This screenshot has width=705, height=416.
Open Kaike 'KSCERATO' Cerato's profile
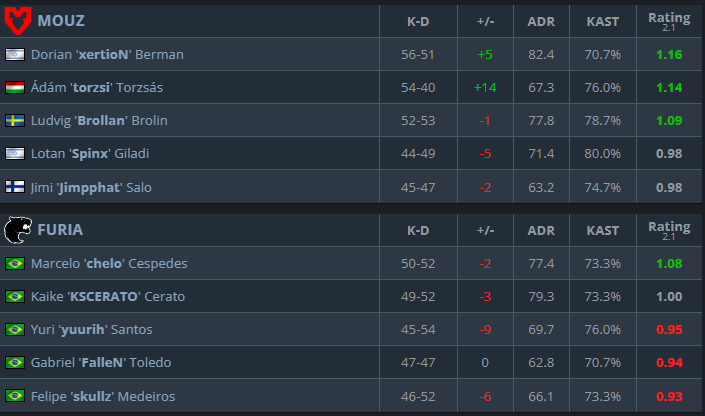(x=108, y=296)
